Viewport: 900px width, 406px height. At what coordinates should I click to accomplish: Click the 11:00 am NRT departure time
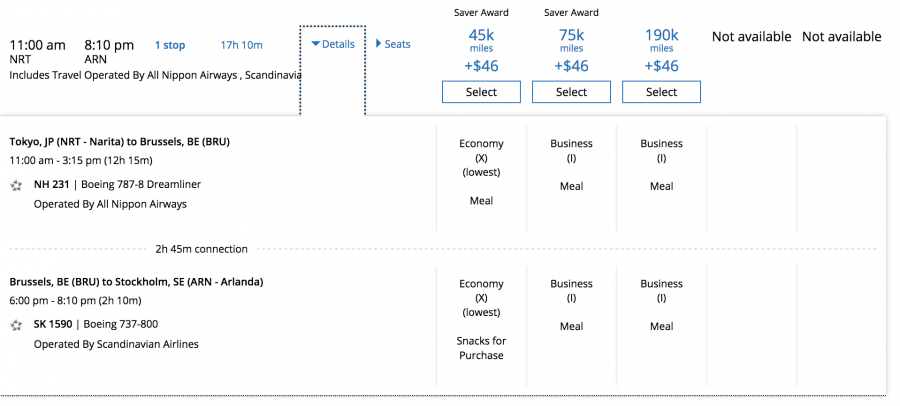point(37,45)
